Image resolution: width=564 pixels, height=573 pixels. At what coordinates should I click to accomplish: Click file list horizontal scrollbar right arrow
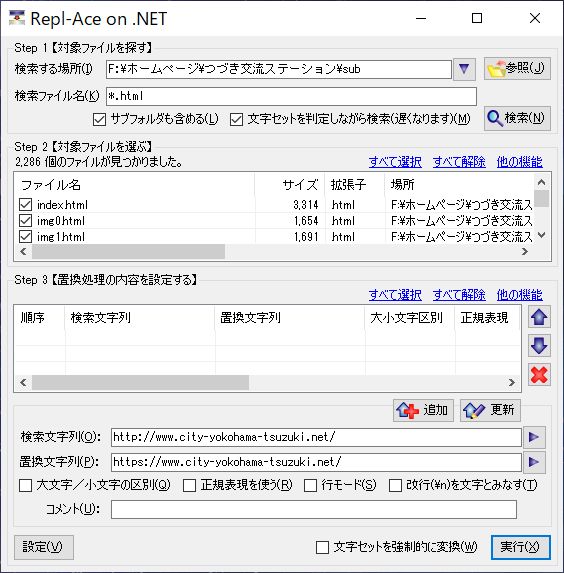(525, 251)
